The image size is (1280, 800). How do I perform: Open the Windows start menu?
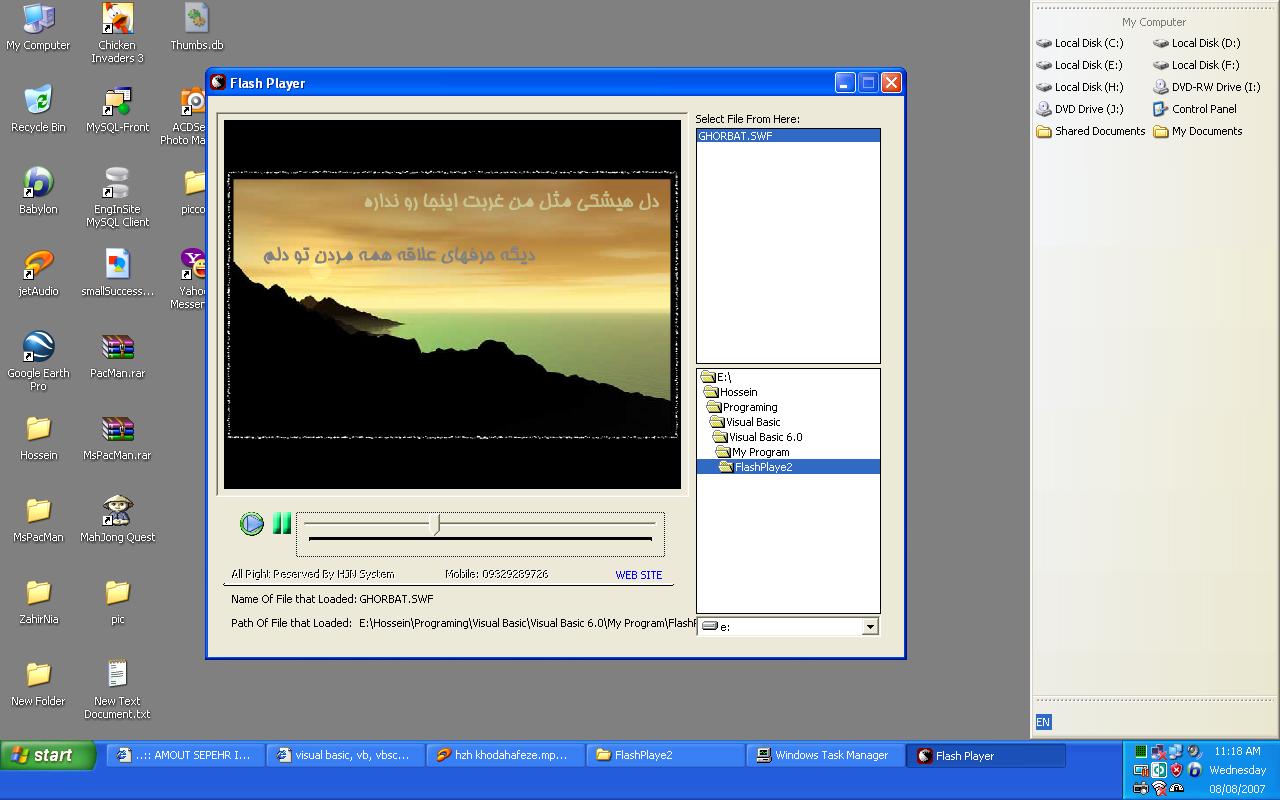coord(48,756)
